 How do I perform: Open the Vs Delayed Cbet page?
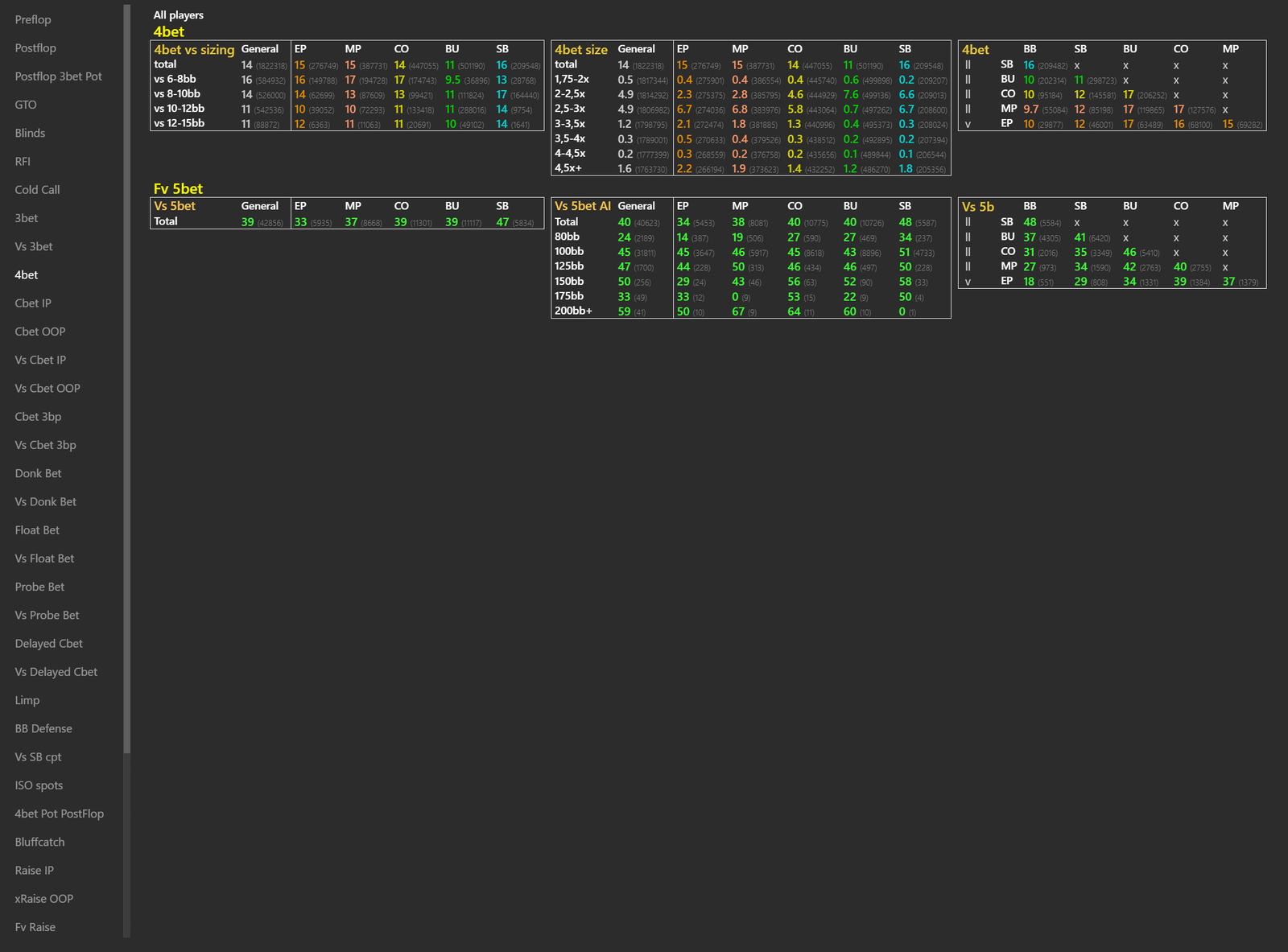click(56, 672)
